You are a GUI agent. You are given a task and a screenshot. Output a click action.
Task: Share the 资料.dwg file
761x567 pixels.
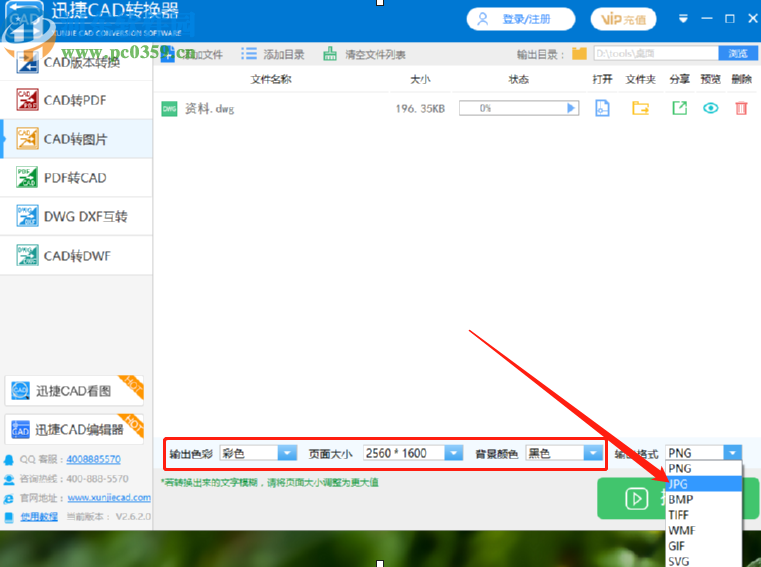click(x=679, y=108)
